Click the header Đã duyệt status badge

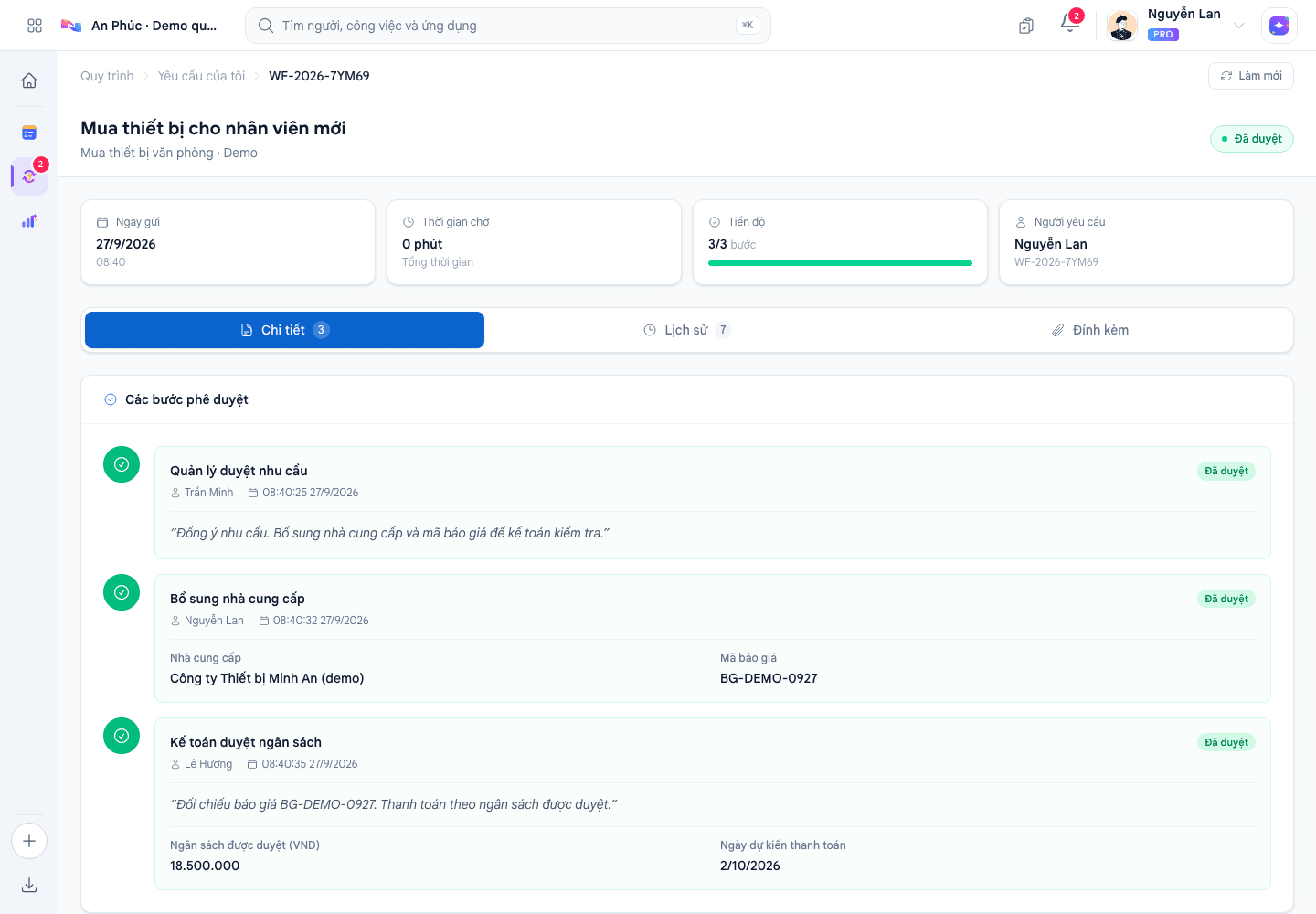(1252, 139)
